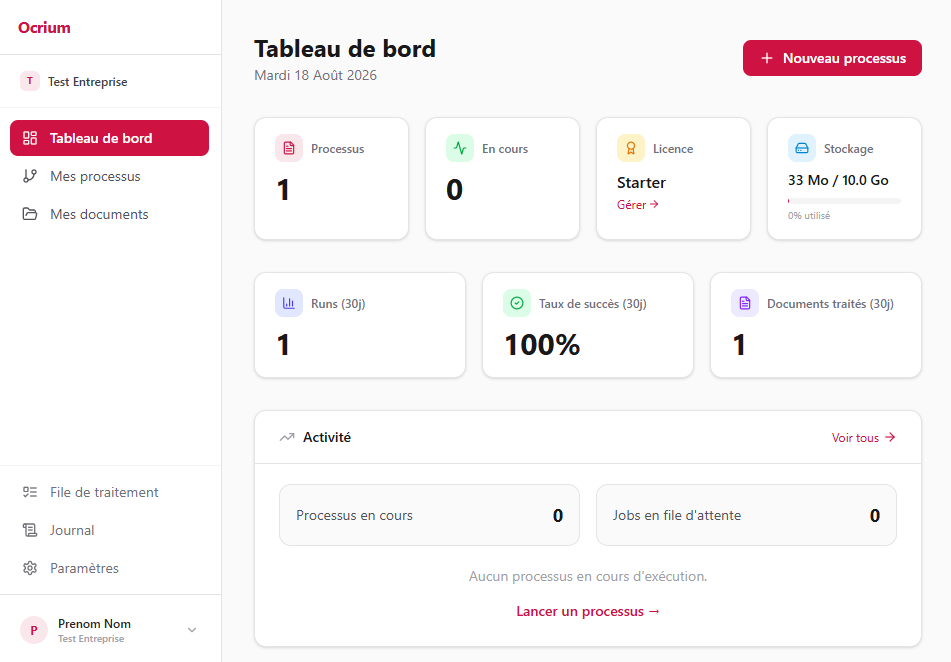Click the Licence award badge icon
951x662 pixels.
[631, 149]
